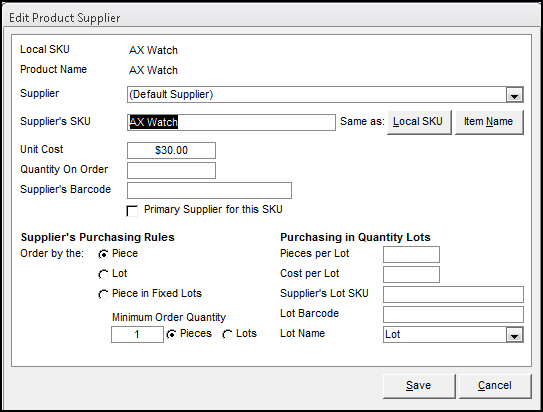Screen dimensions: 543x412
Task: Click the Unit Cost field
Action: pyautogui.click(x=171, y=150)
